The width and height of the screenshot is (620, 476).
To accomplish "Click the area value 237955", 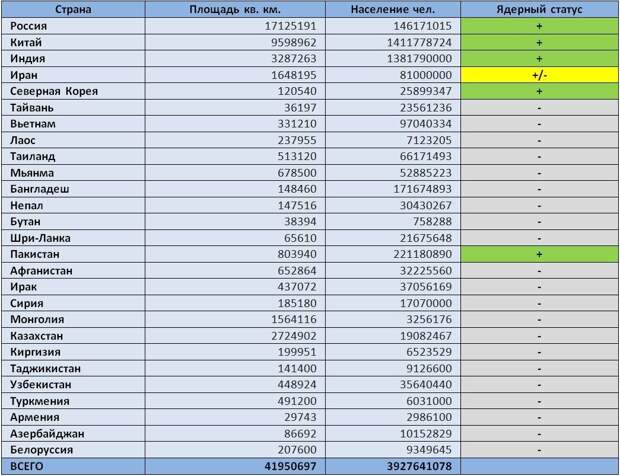I will coord(297,140).
